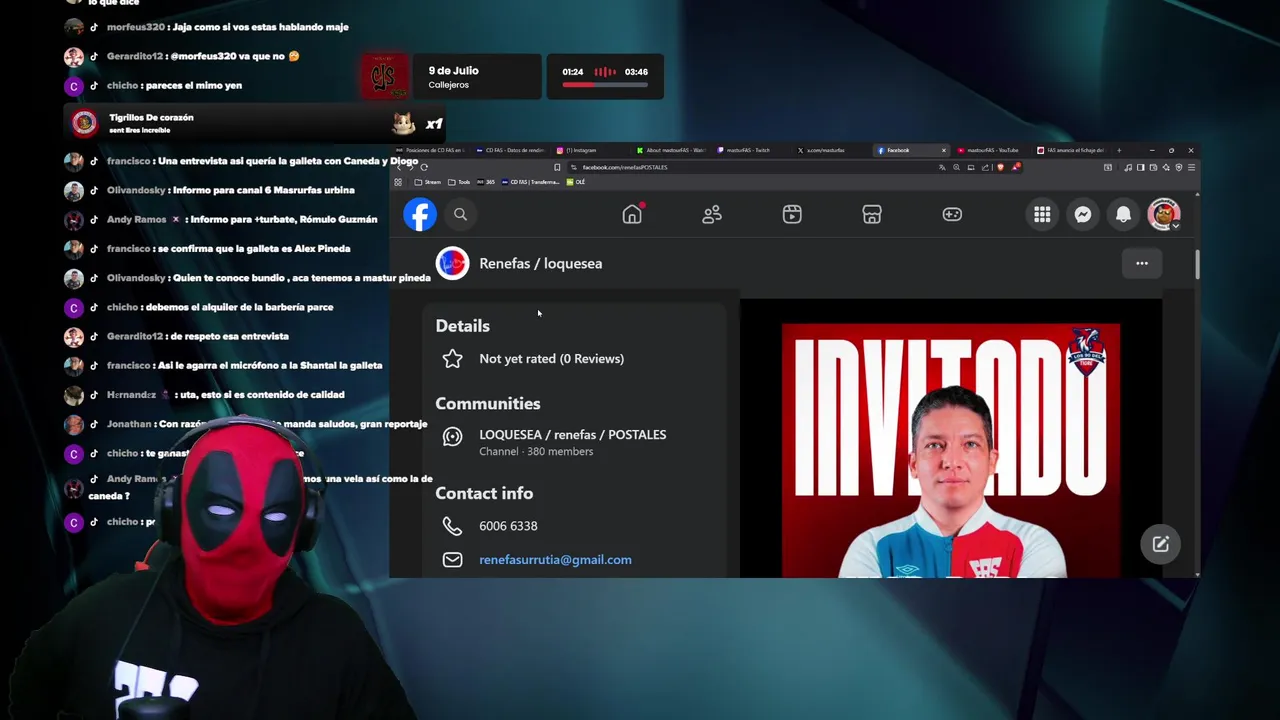
Task: Open the OLÉ bookmark
Action: 576,182
